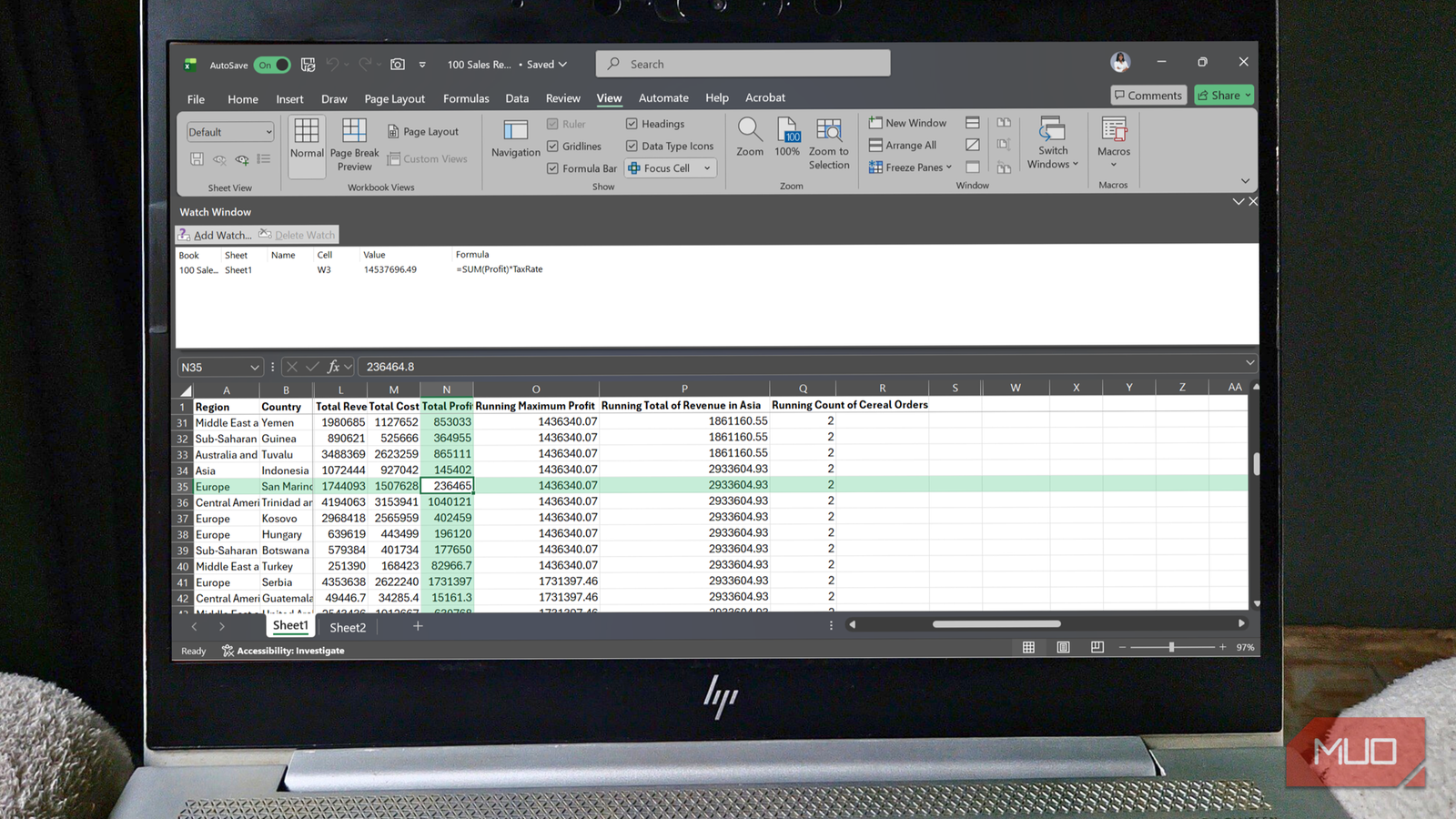Uncheck the Formula Bar option
Screen dimensions: 1456x819
pos(553,167)
